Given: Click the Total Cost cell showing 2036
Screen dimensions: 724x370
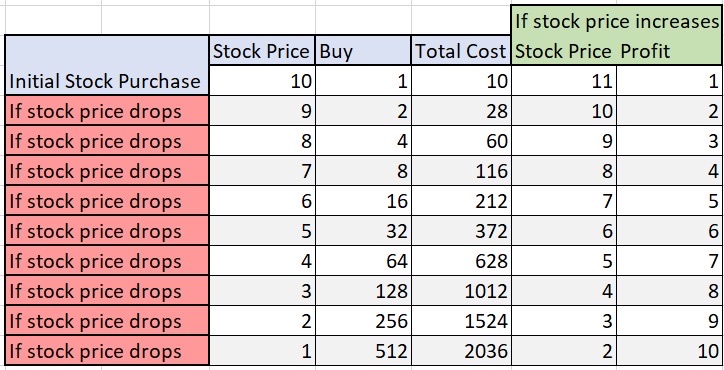Looking at the screenshot, I should point(461,351).
